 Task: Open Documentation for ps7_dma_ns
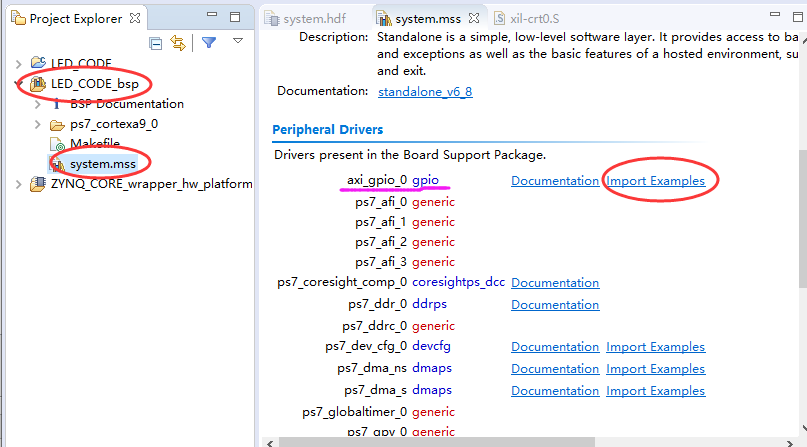[x=555, y=369]
